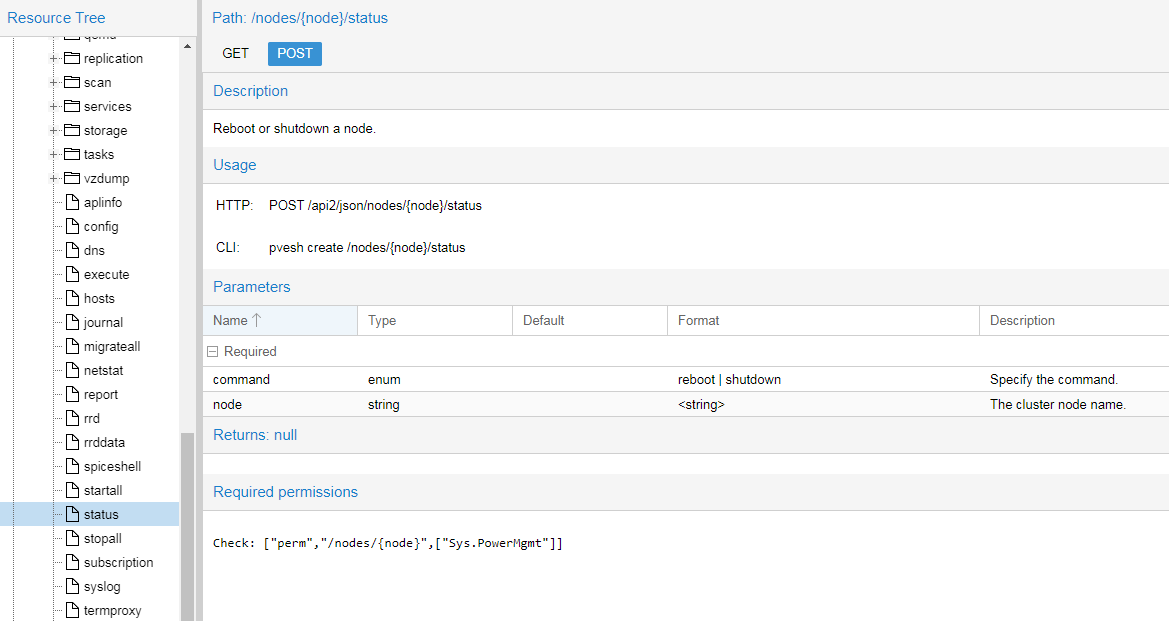Screen dimensions: 1169x621
Task: Click the report file icon
Action: (72, 394)
